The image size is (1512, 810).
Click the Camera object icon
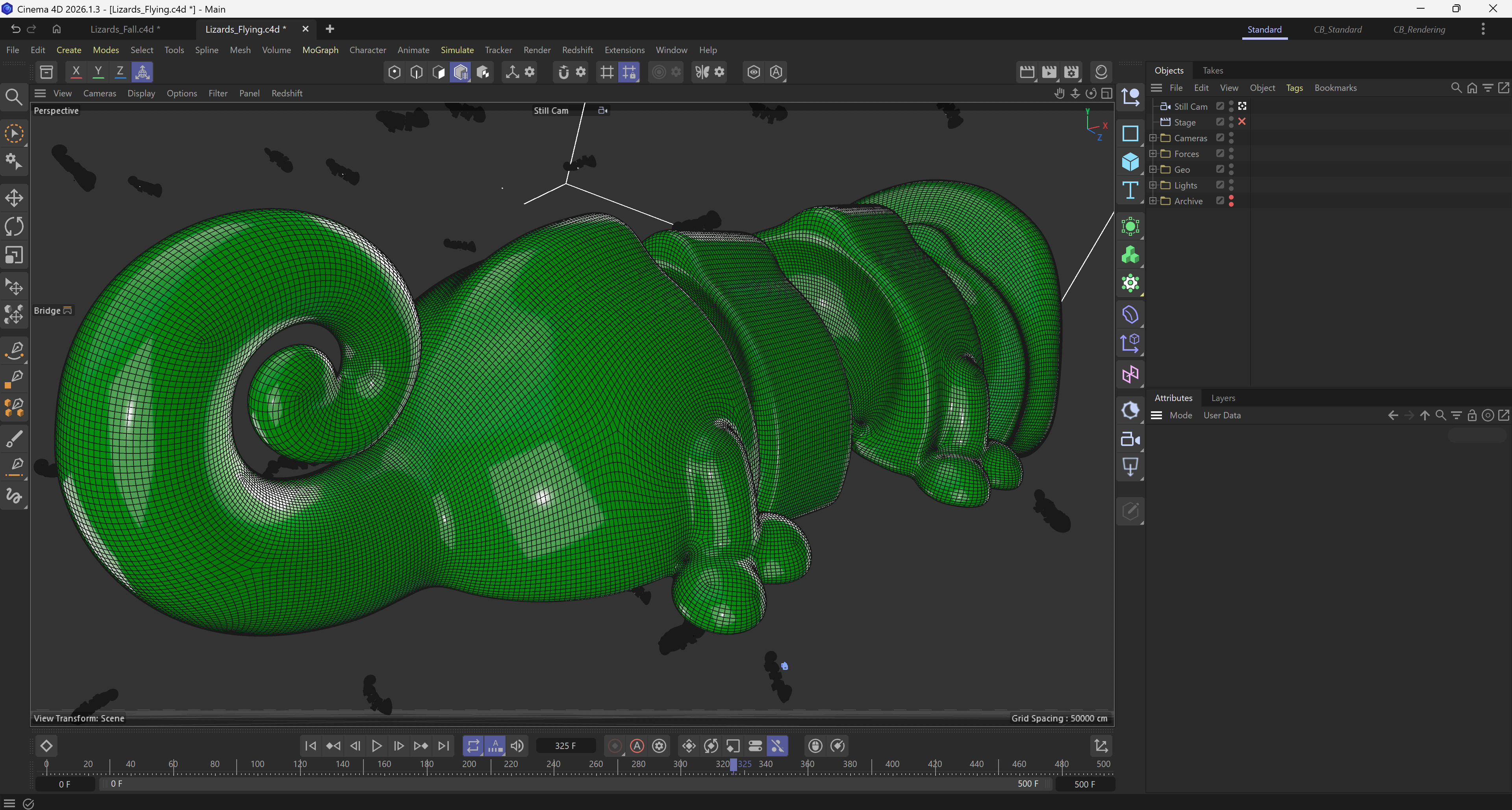[1130, 439]
